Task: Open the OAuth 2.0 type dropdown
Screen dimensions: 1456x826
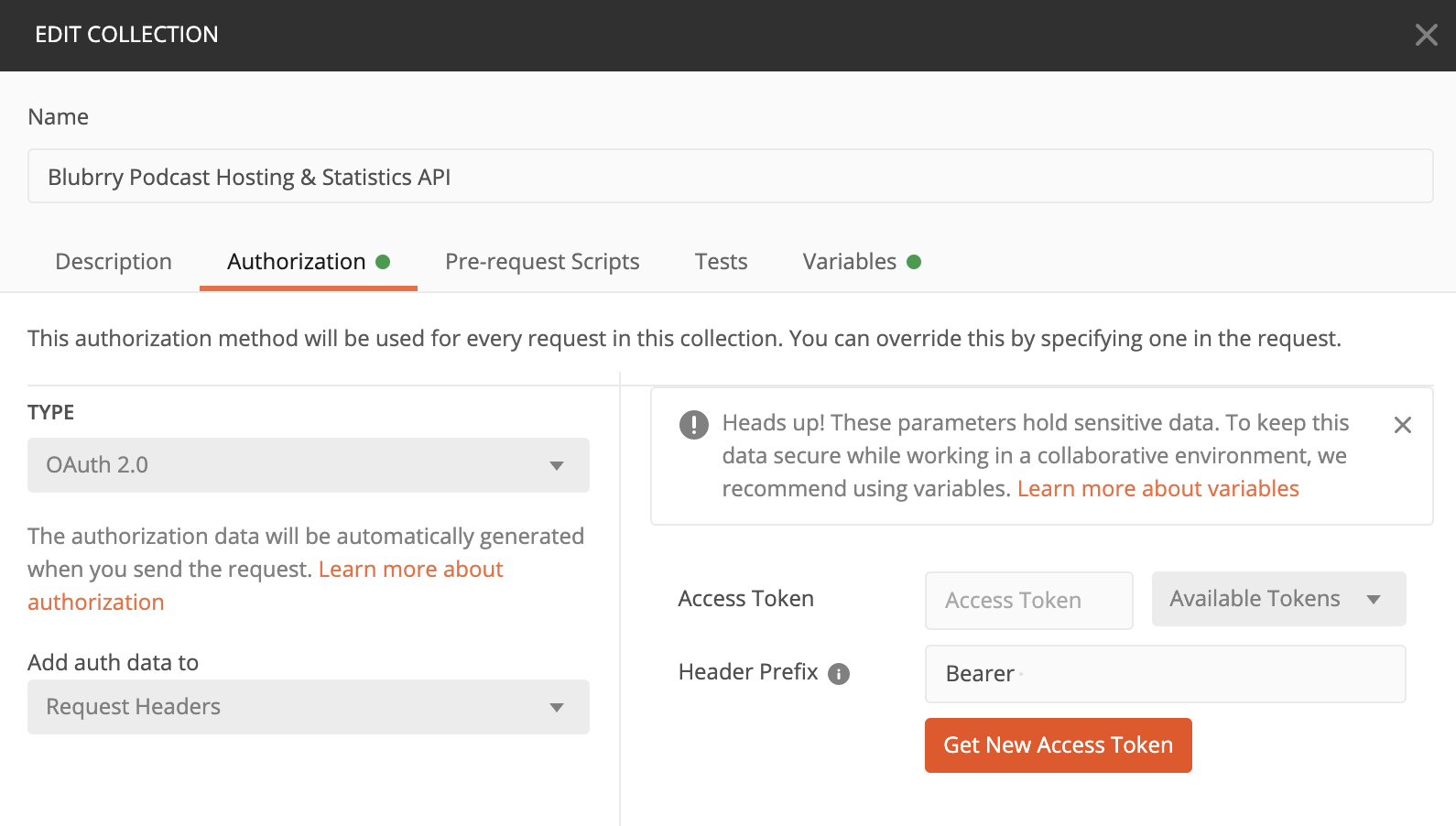Action: [x=309, y=465]
